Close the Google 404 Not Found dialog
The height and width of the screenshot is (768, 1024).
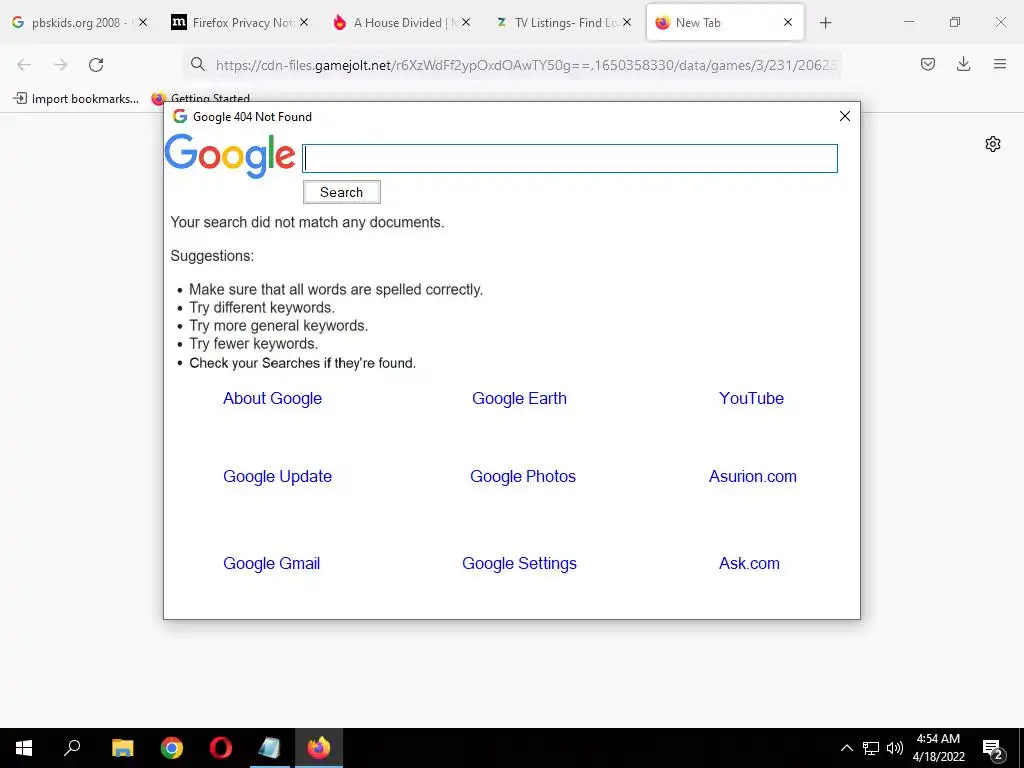click(x=844, y=116)
